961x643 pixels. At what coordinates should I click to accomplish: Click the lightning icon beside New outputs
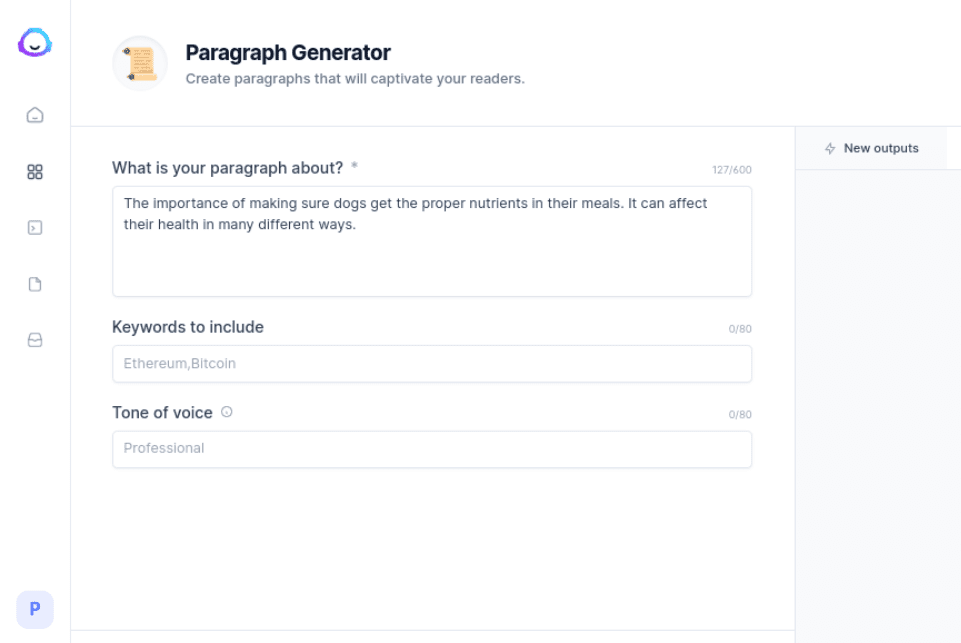830,147
